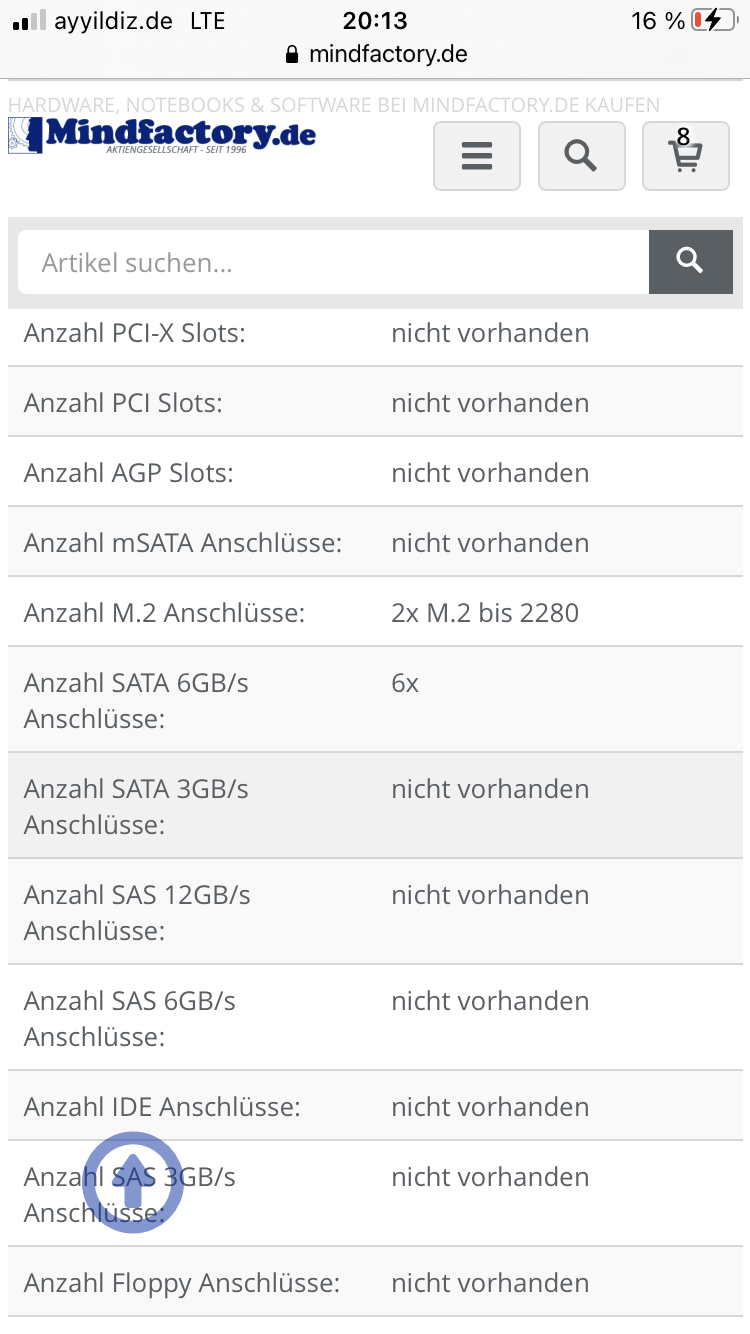Viewport: 750px width, 1334px height.
Task: Click the Mindfactory.de logo
Action: point(162,136)
